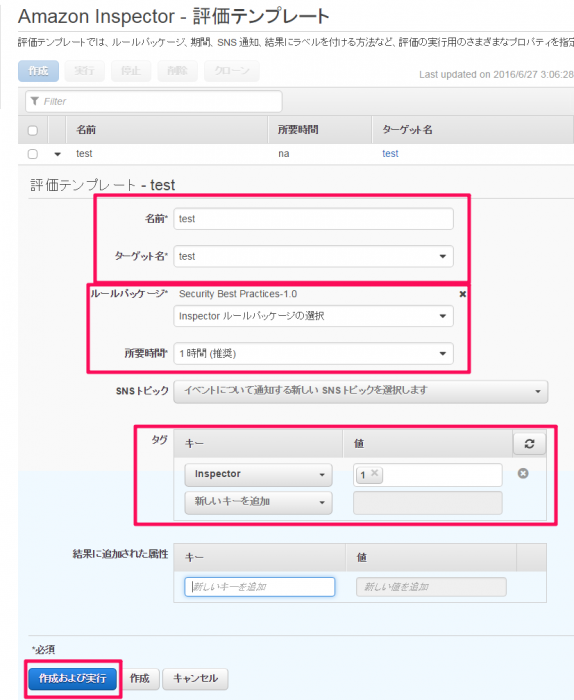Open the Inspector ルールパッケージの選択 dropdown
The width and height of the screenshot is (574, 700).
point(313,316)
